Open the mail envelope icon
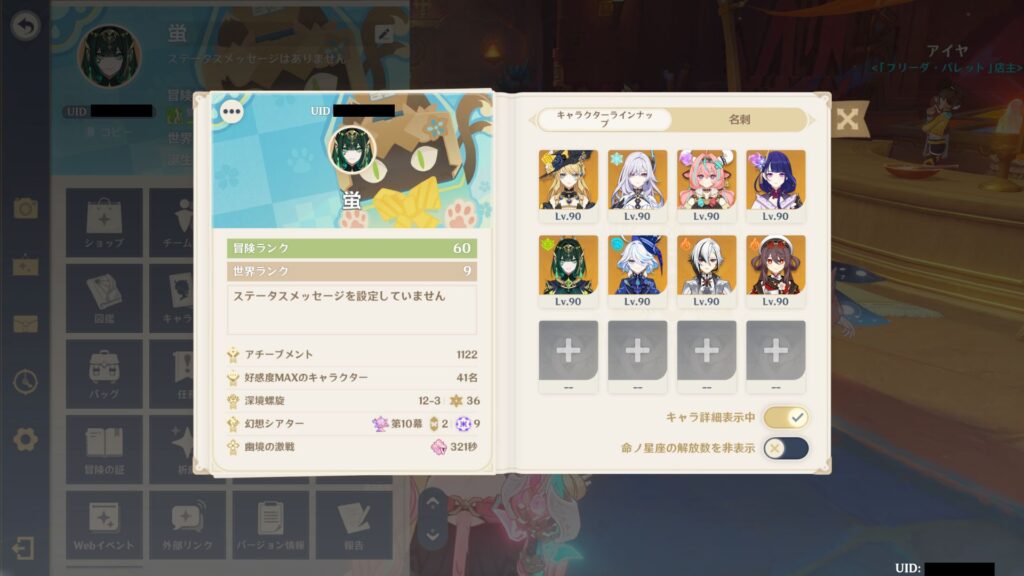Viewport: 1024px width, 576px height. (25, 324)
